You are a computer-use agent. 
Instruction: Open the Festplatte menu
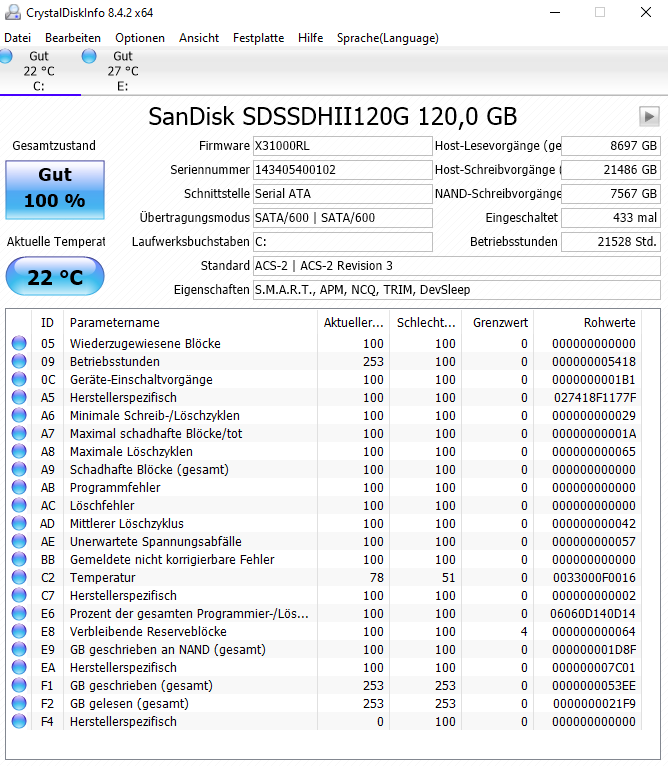pos(259,38)
